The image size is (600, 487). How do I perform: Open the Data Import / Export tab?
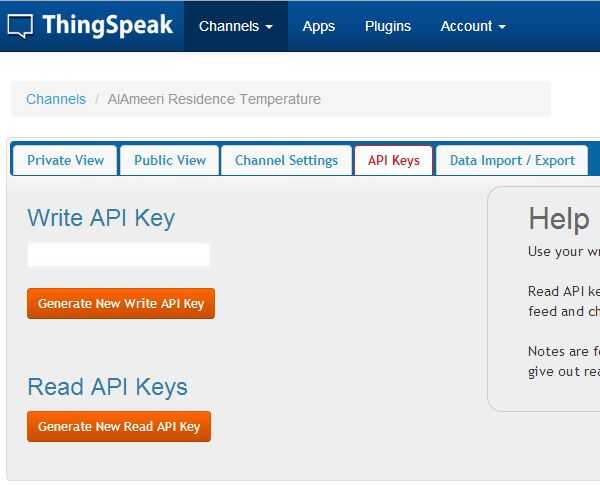pos(512,160)
